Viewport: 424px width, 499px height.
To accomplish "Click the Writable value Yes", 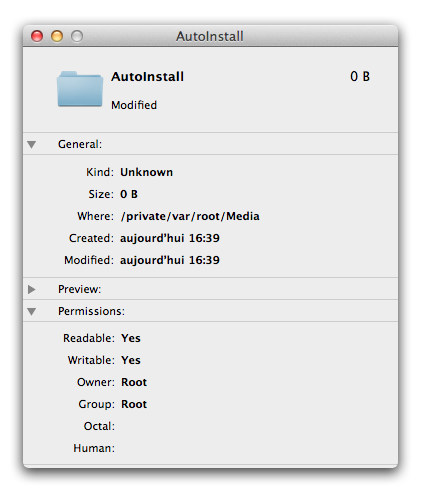I will tap(131, 360).
